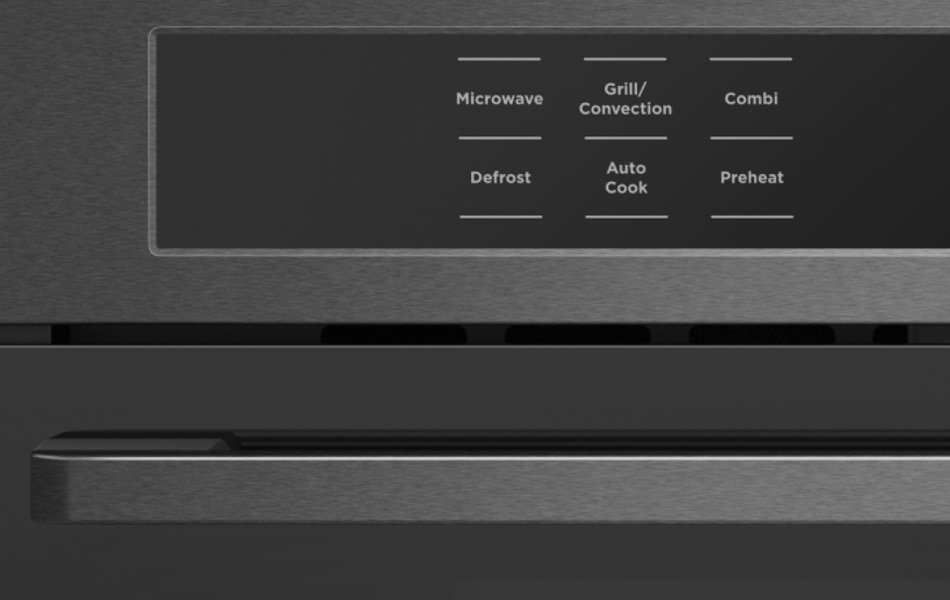The image size is (950, 600).
Task: Start the Defrost function
Action: tap(500, 178)
